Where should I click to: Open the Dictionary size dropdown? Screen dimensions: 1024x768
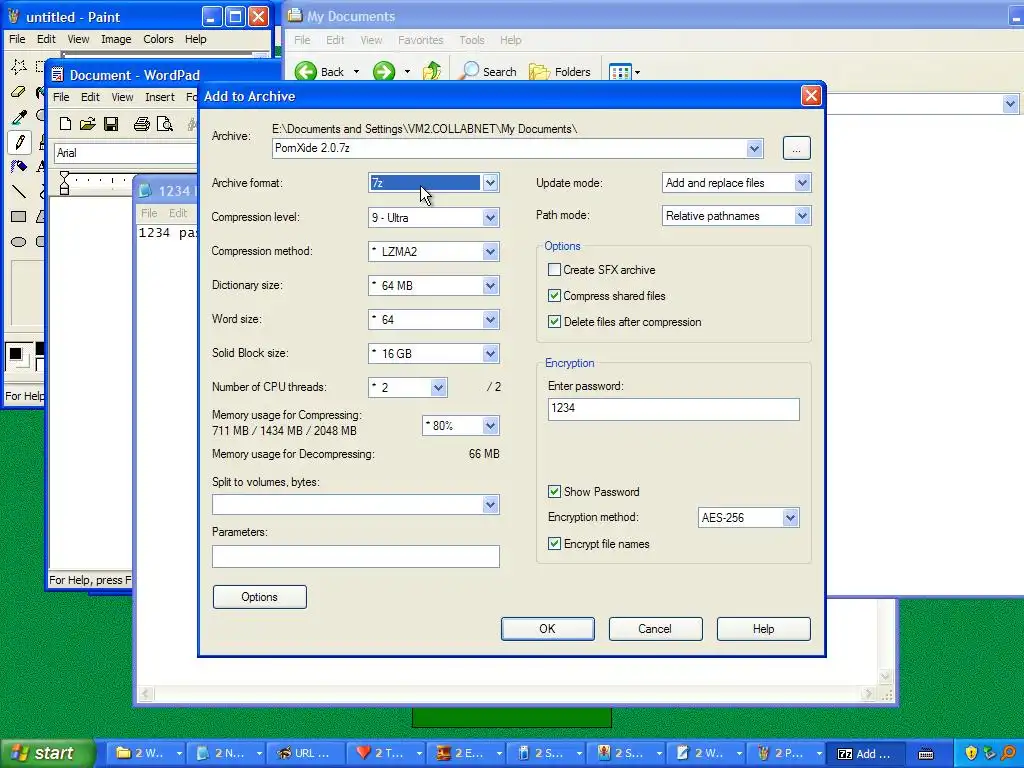pyautogui.click(x=490, y=285)
